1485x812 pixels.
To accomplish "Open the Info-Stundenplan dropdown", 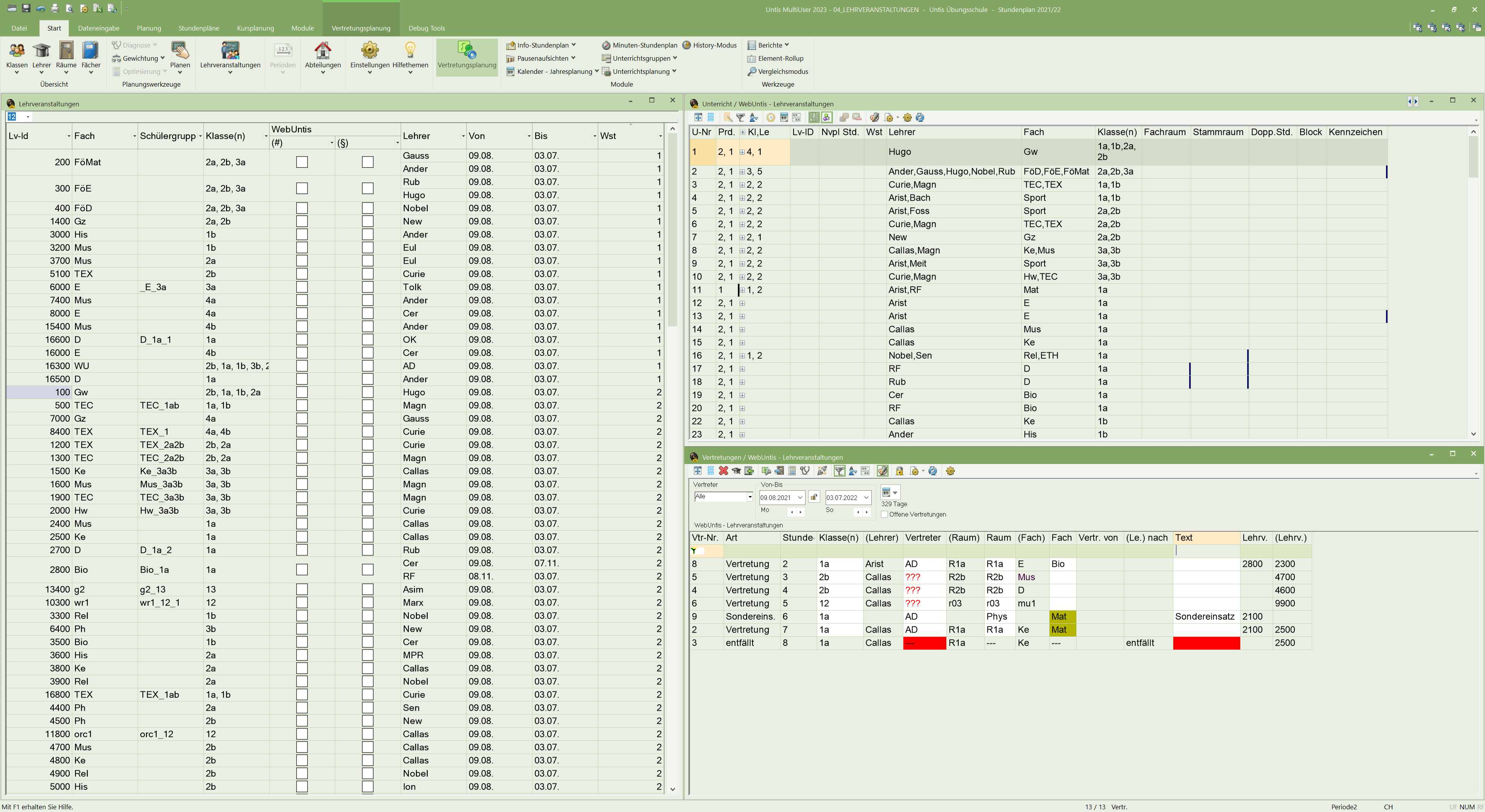I will click(x=541, y=45).
